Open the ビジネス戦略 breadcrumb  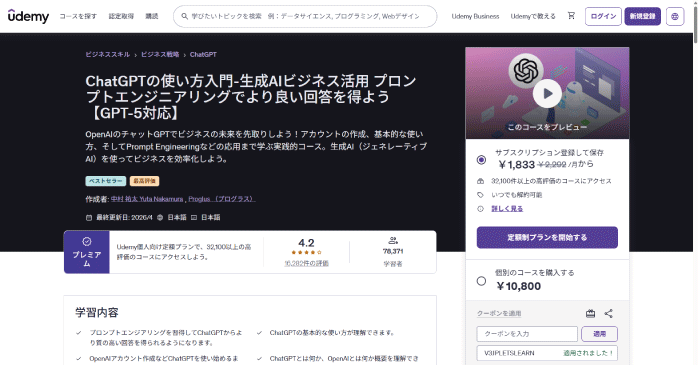(160, 54)
